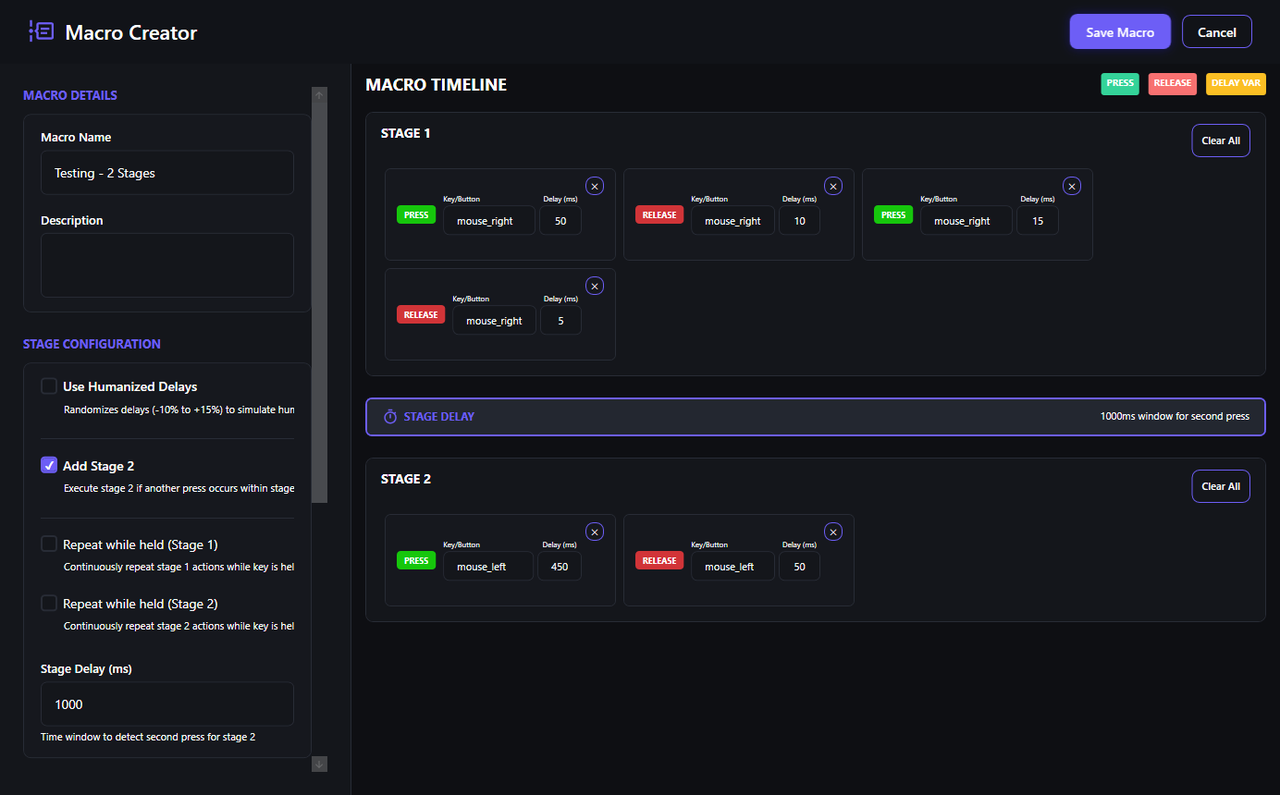This screenshot has width=1280, height=795.
Task: Edit the Stage Delay (ms) field showing 1000
Action: [167, 704]
